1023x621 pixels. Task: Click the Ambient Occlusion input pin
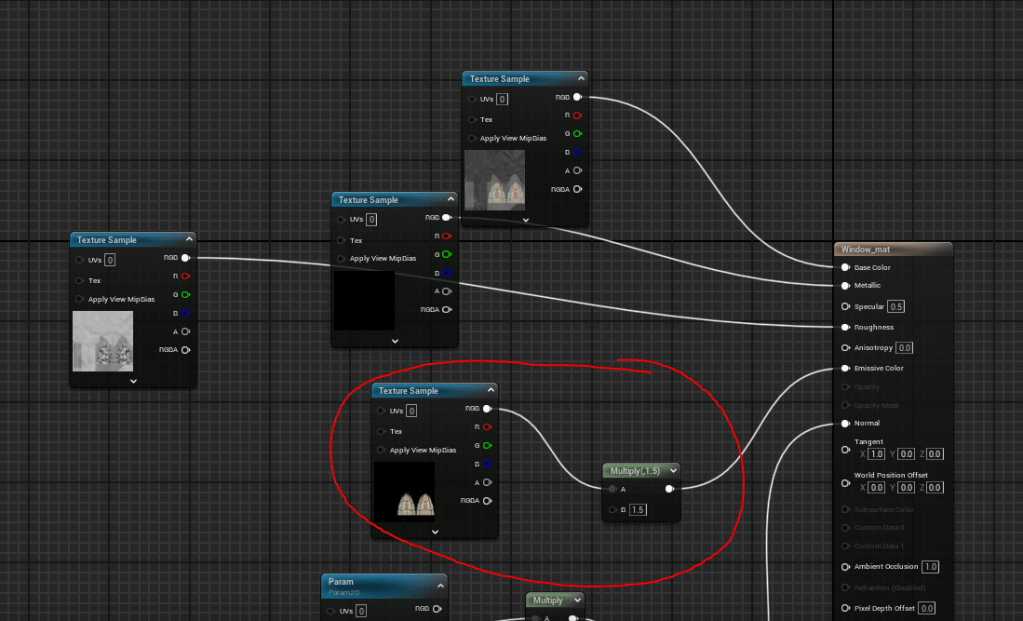[x=846, y=567]
